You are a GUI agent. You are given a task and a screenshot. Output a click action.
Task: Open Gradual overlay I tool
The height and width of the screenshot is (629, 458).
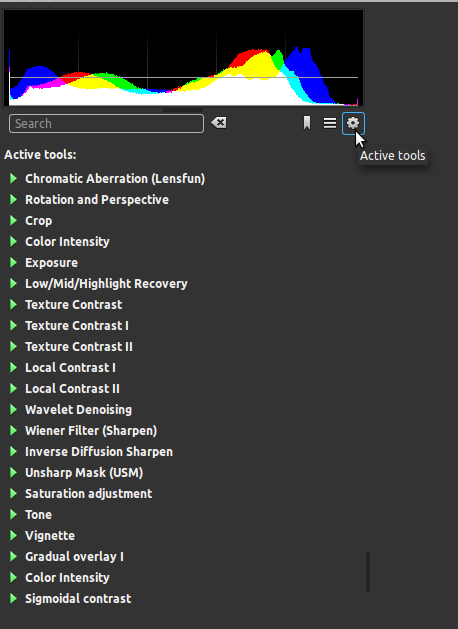(x=74, y=556)
